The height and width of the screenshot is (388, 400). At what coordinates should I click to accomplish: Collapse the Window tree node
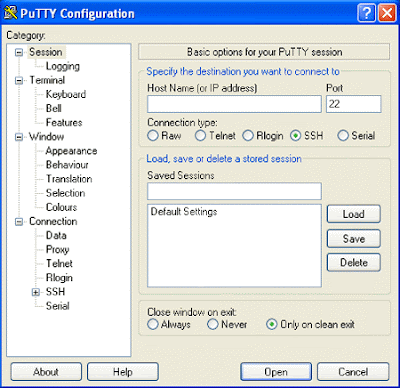tap(19, 137)
